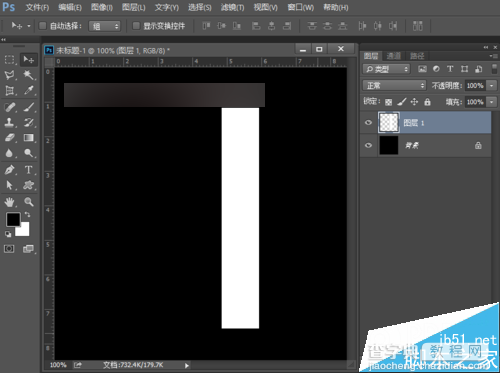Open the Layers panel flyout menu
Image resolution: width=500 pixels, height=373 pixels.
click(494, 56)
